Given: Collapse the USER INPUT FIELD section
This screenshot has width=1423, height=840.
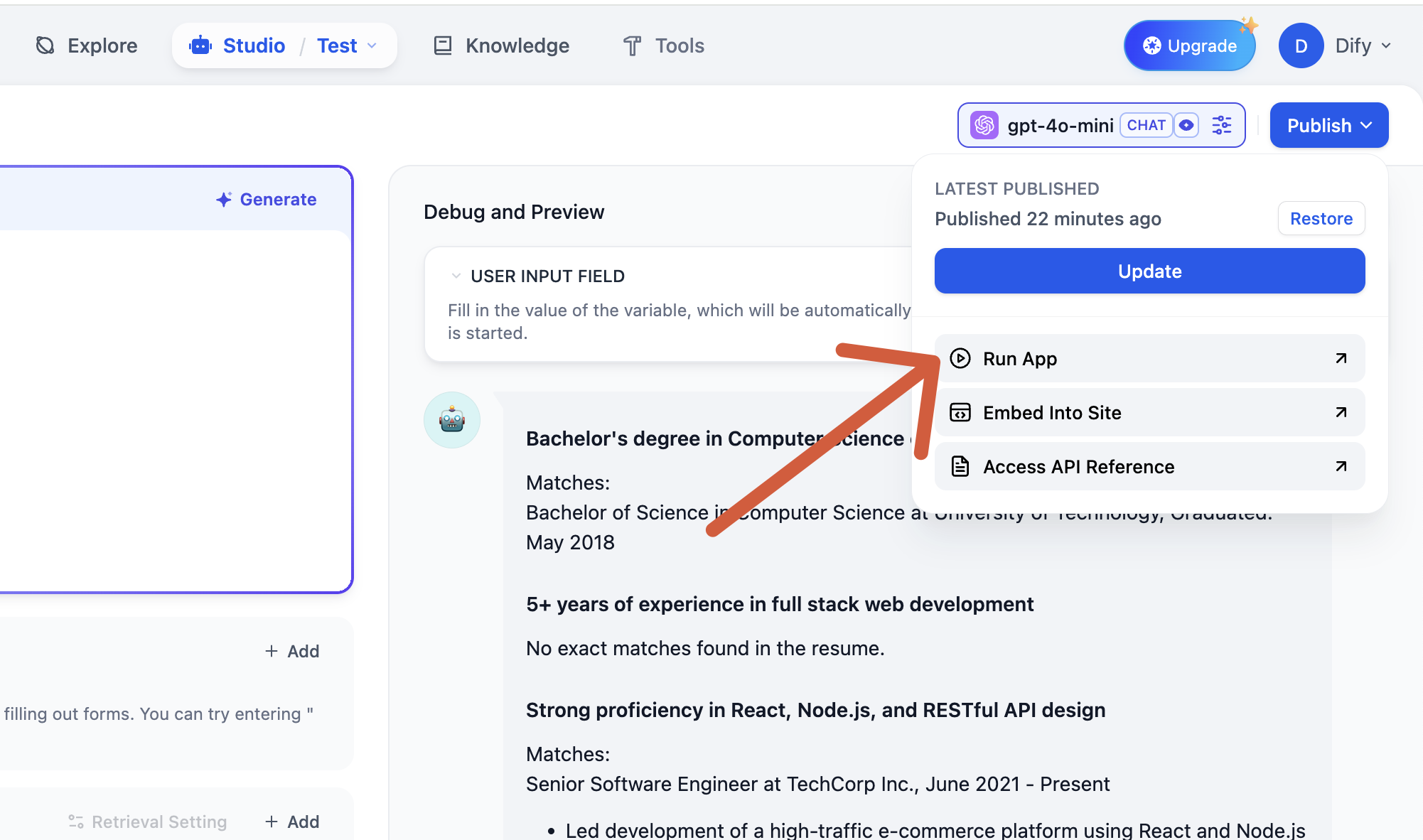Looking at the screenshot, I should 457,276.
